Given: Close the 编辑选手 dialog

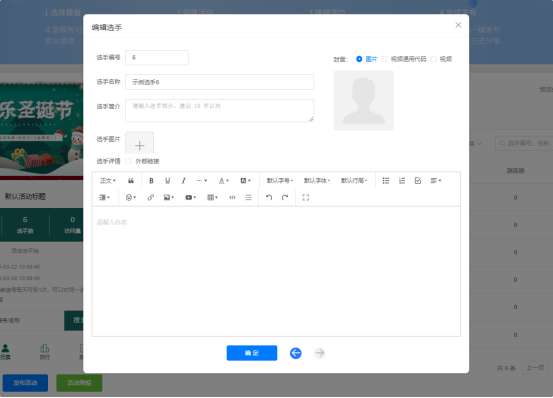Looking at the screenshot, I should 458,25.
